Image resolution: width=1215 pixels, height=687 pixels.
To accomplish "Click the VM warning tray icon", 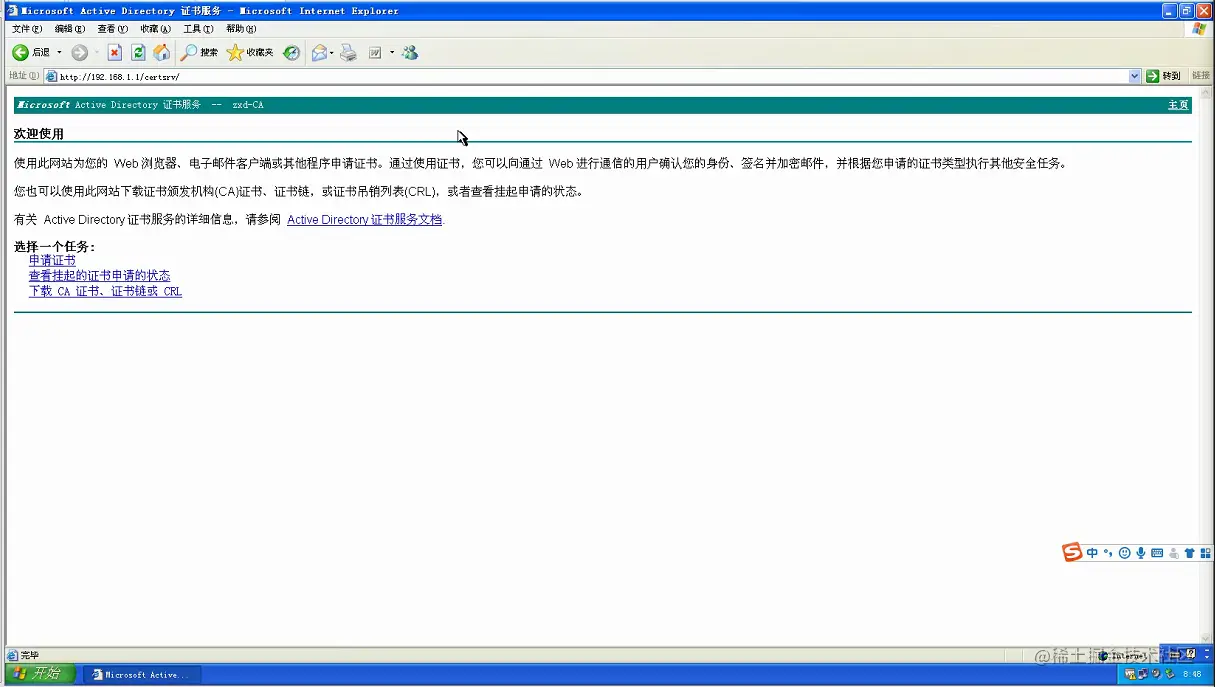I will 1129,675.
